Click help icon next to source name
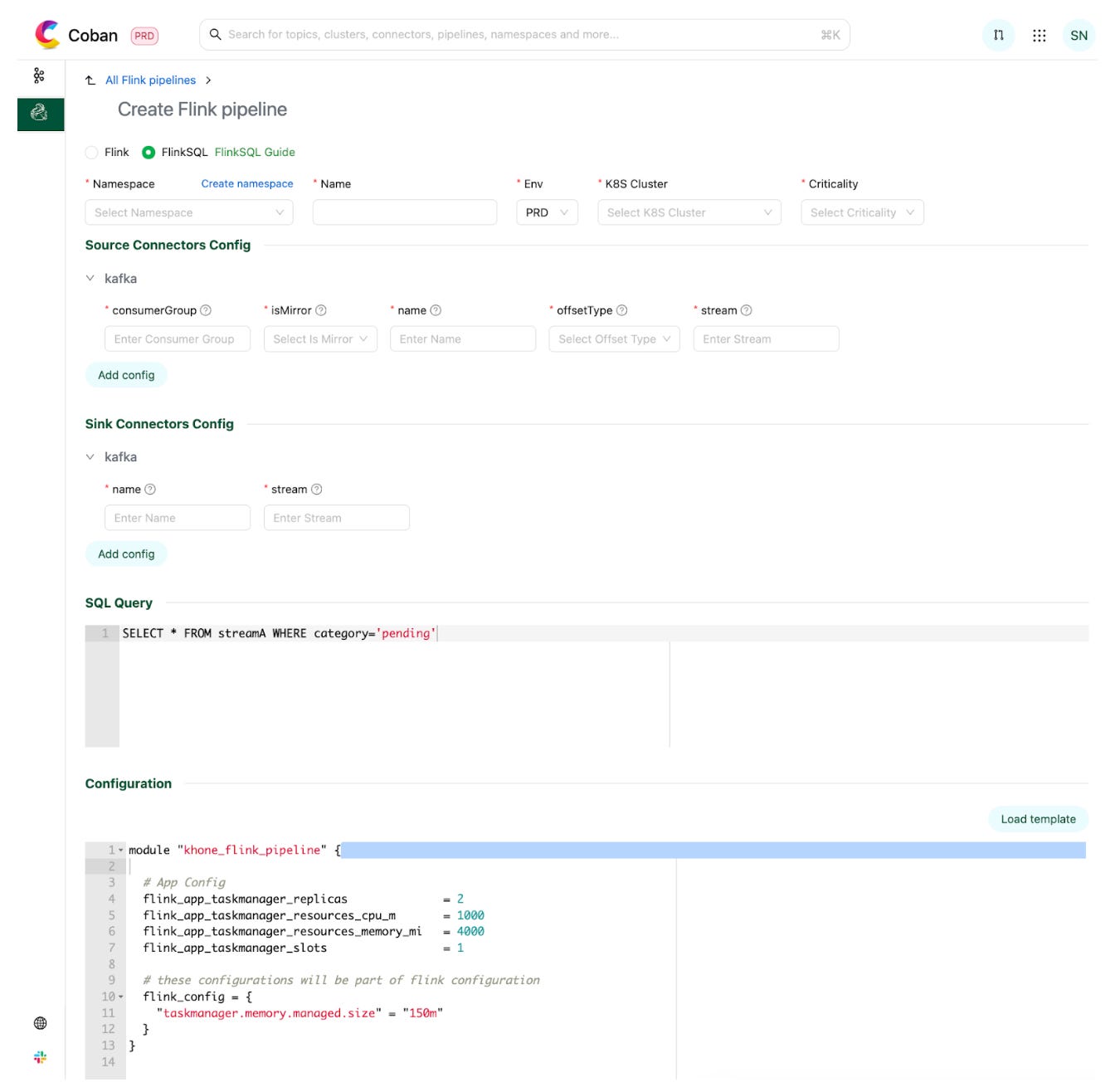Image resolution: width=1120 pixels, height=1087 pixels. (436, 310)
